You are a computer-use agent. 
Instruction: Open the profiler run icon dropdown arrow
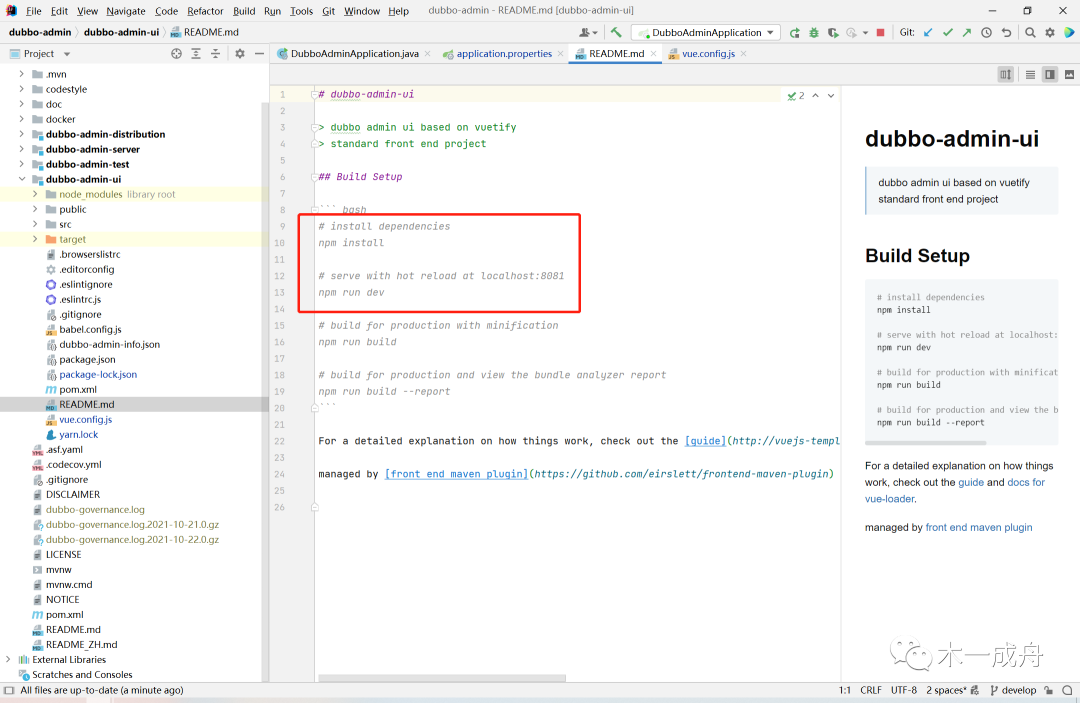click(x=865, y=32)
